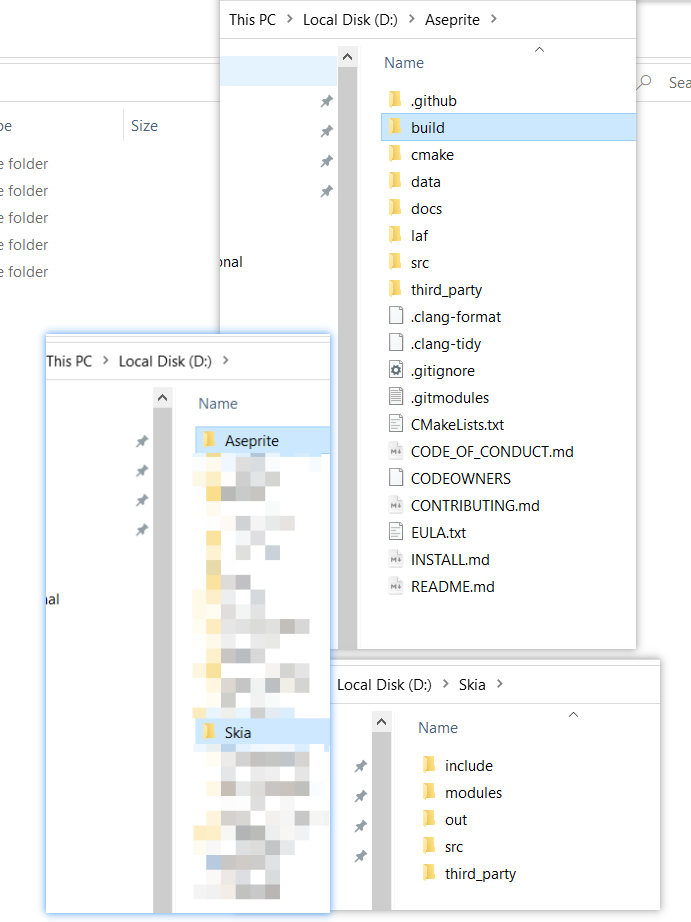Screen dimensions: 691x922
Task: Select the modules folder name in Skia window
Action: (473, 793)
